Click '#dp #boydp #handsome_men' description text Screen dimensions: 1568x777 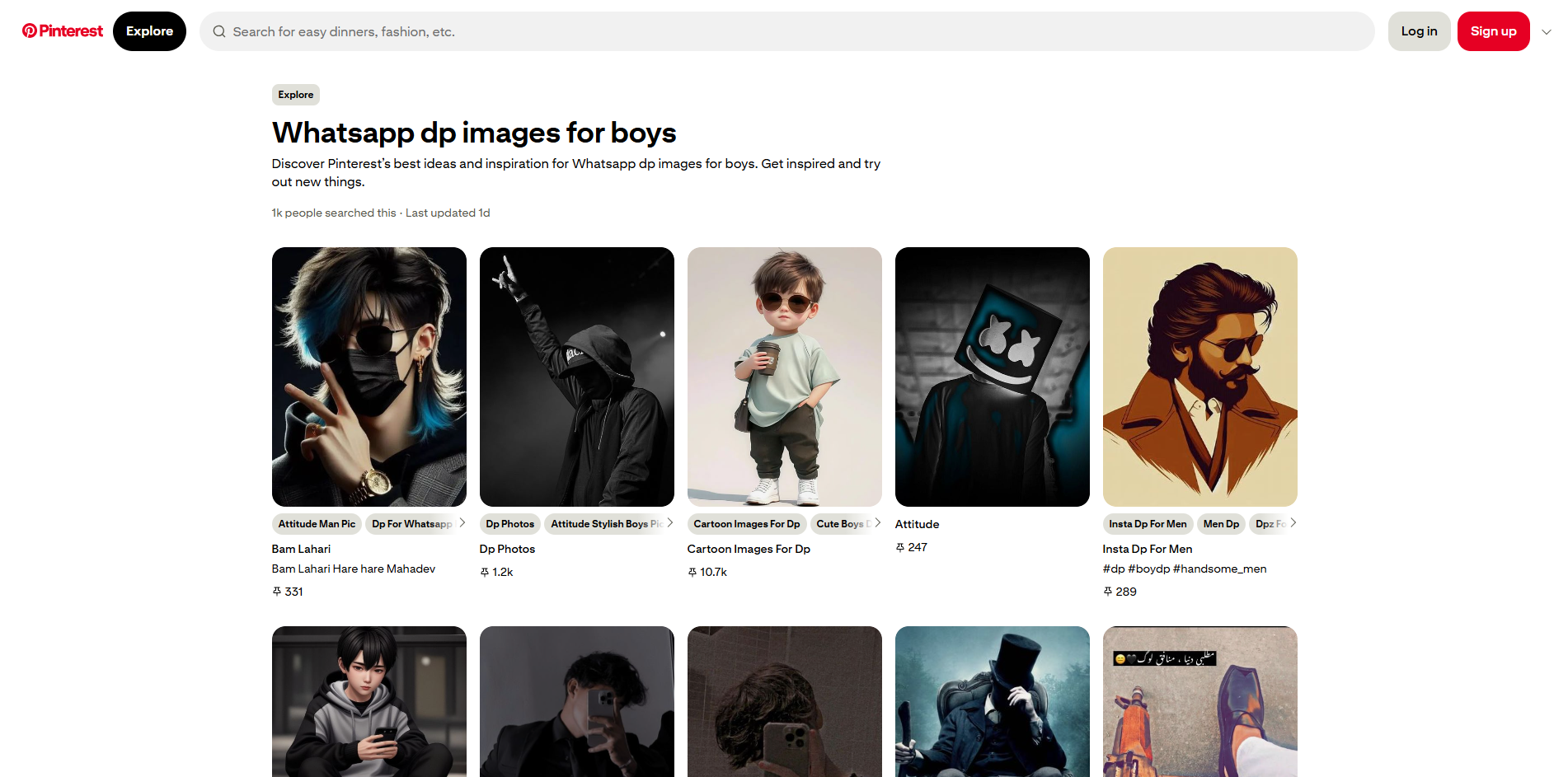1185,569
